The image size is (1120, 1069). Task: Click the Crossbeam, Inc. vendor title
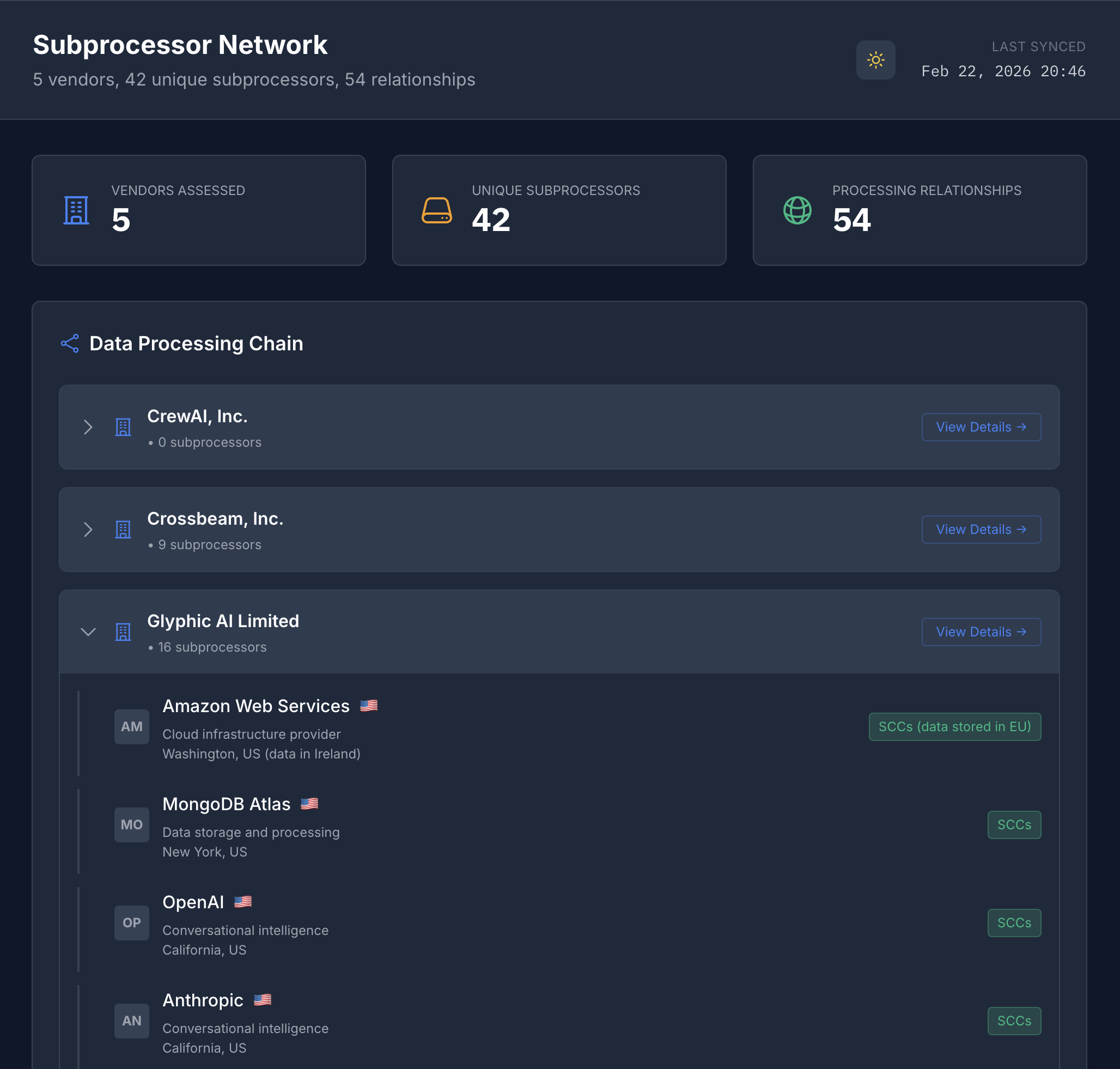point(215,519)
